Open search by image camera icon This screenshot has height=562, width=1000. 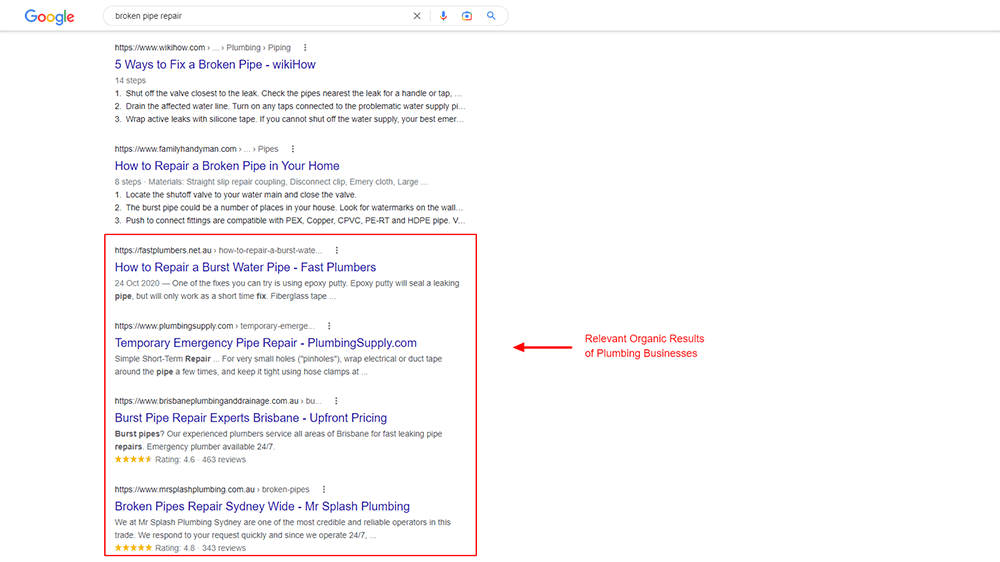467,16
